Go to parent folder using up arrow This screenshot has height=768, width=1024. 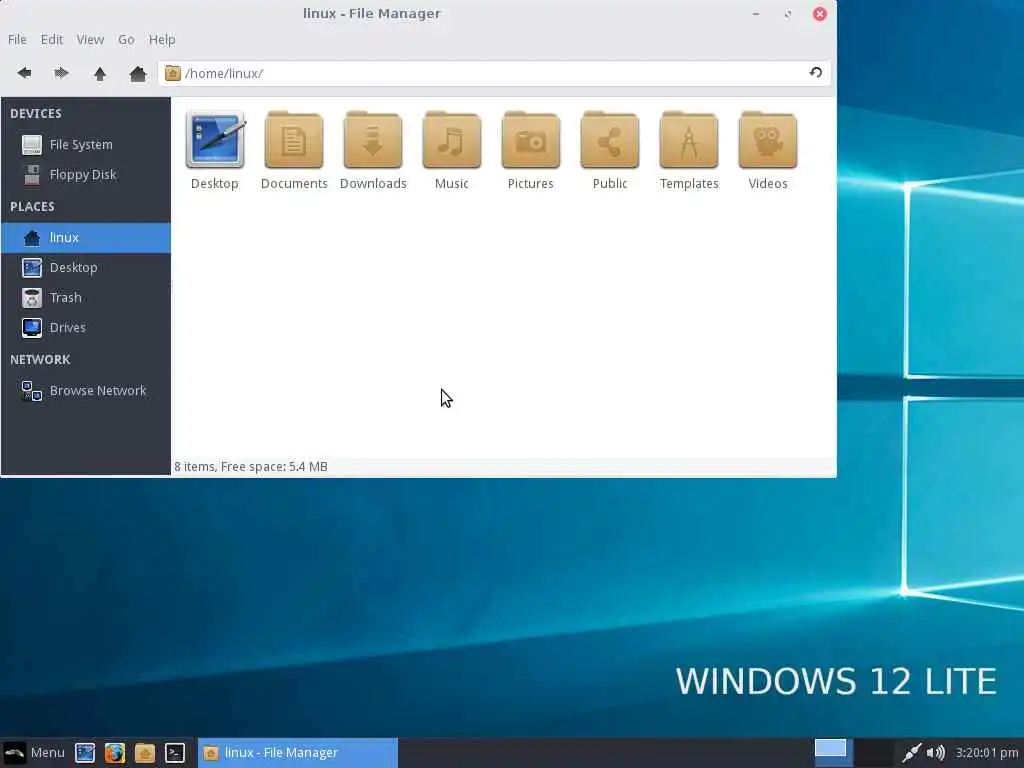click(x=100, y=74)
